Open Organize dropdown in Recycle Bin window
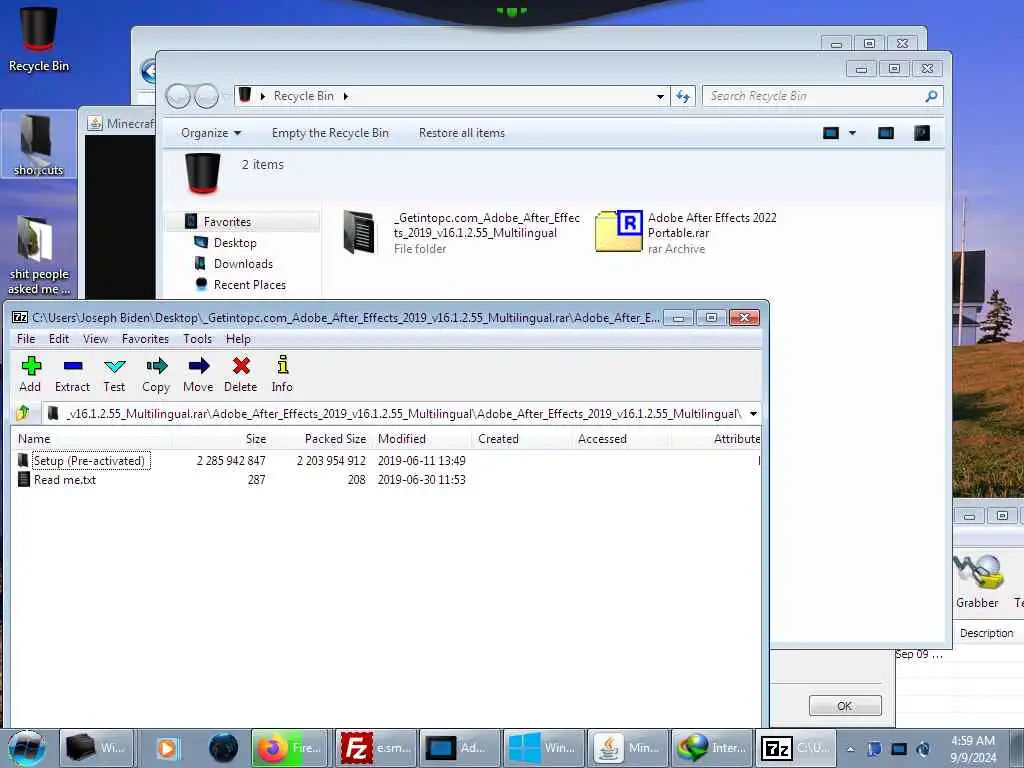 211,133
